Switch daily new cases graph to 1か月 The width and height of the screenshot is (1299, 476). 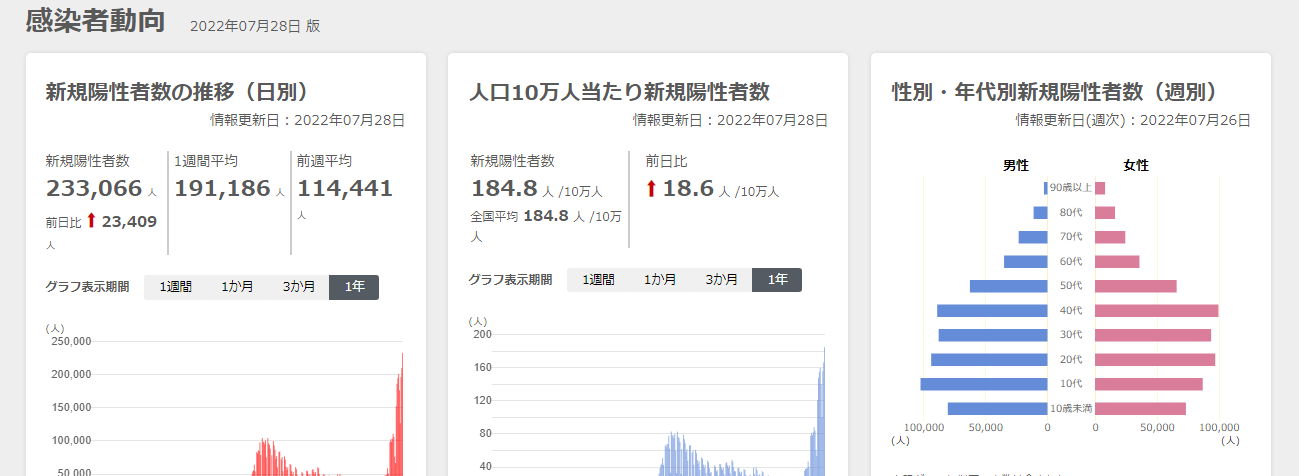(237, 287)
